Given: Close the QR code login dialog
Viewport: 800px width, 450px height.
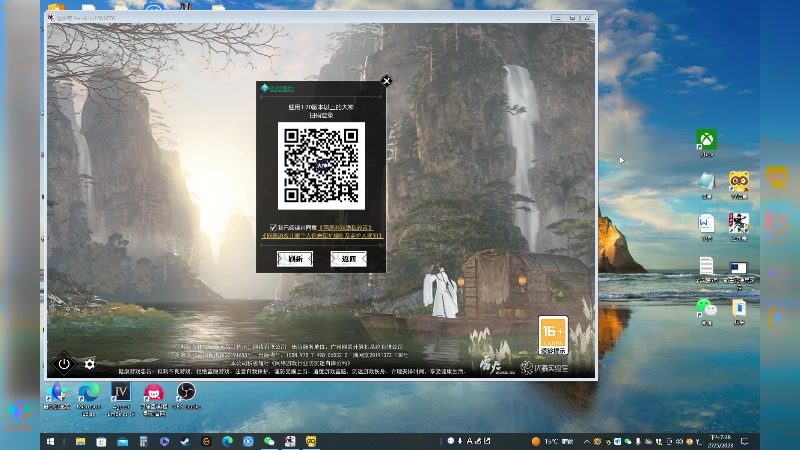Looking at the screenshot, I should coord(386,81).
